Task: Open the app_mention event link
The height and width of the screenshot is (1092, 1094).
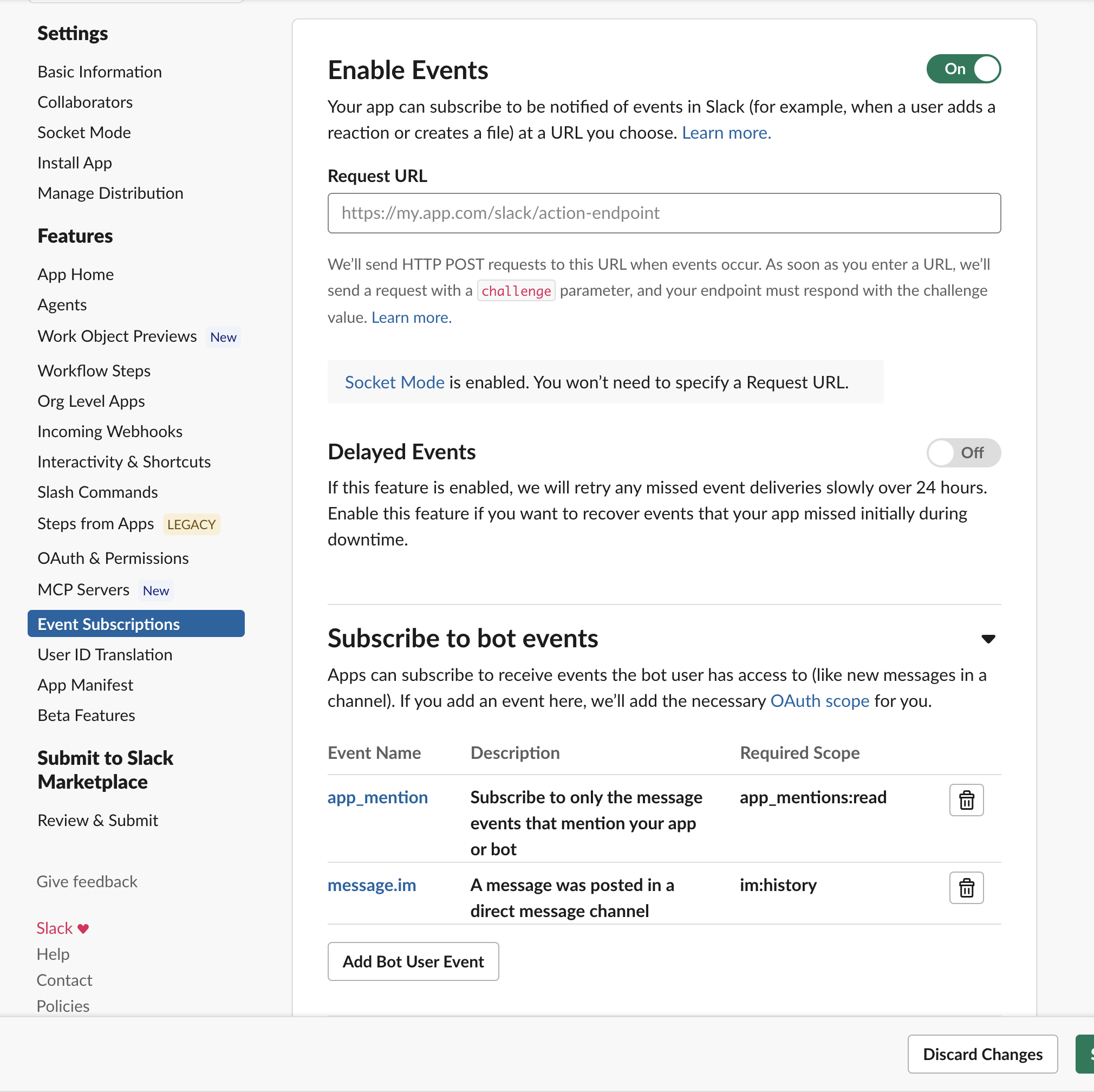Action: point(377,797)
